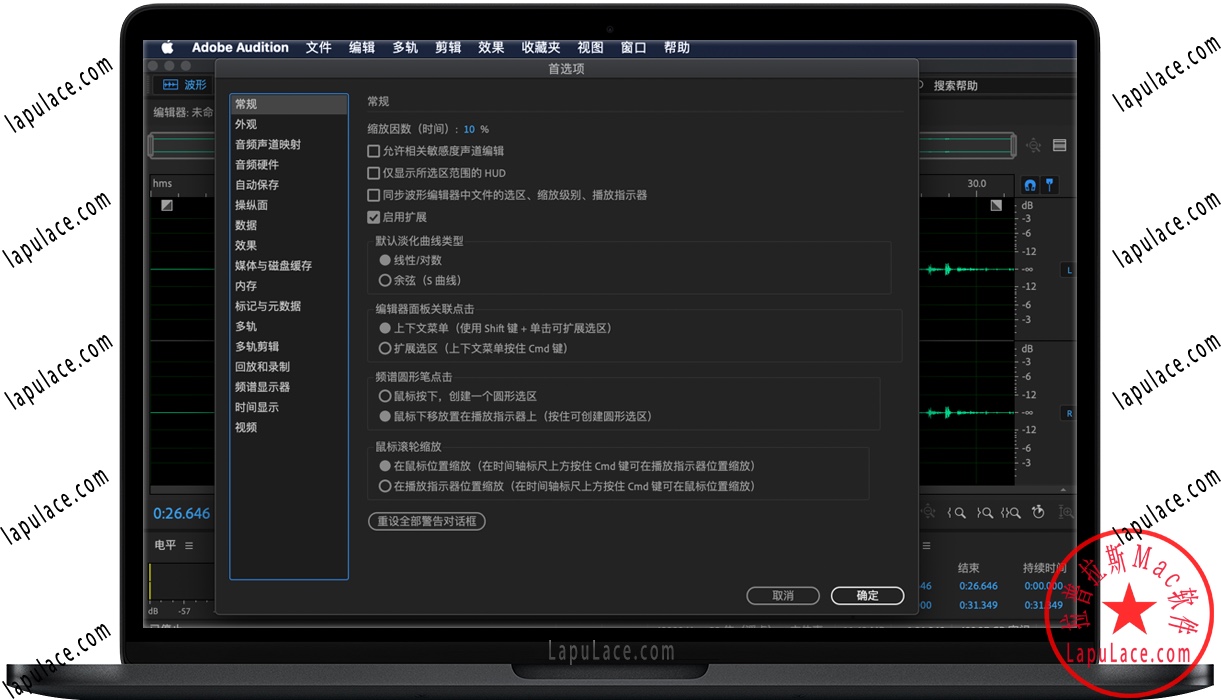1221x700 pixels.
Task: Enable 允许相关敏感度声道编辑 checkbox
Action: (374, 152)
